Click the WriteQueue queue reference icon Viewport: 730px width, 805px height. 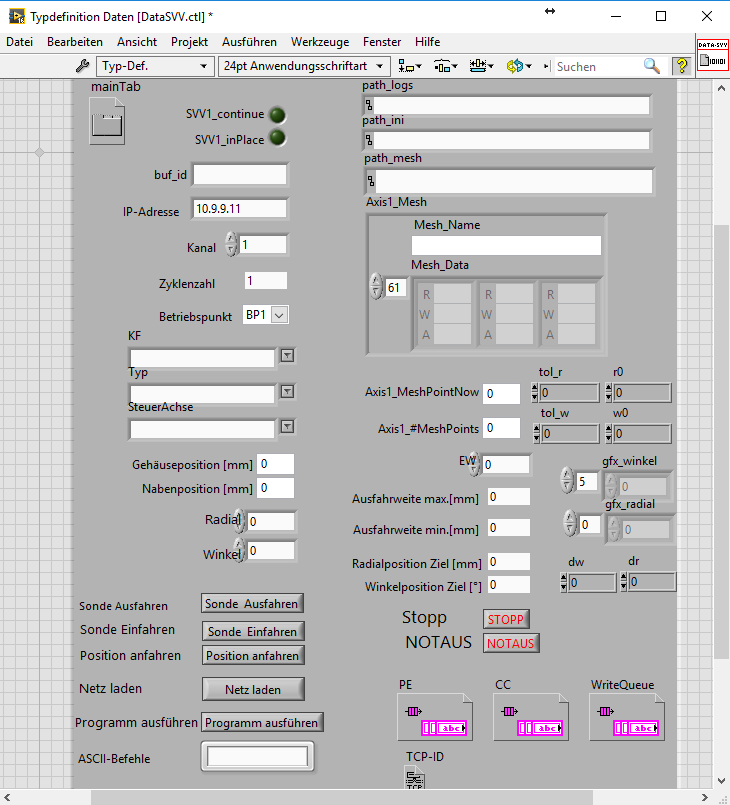tap(626, 717)
